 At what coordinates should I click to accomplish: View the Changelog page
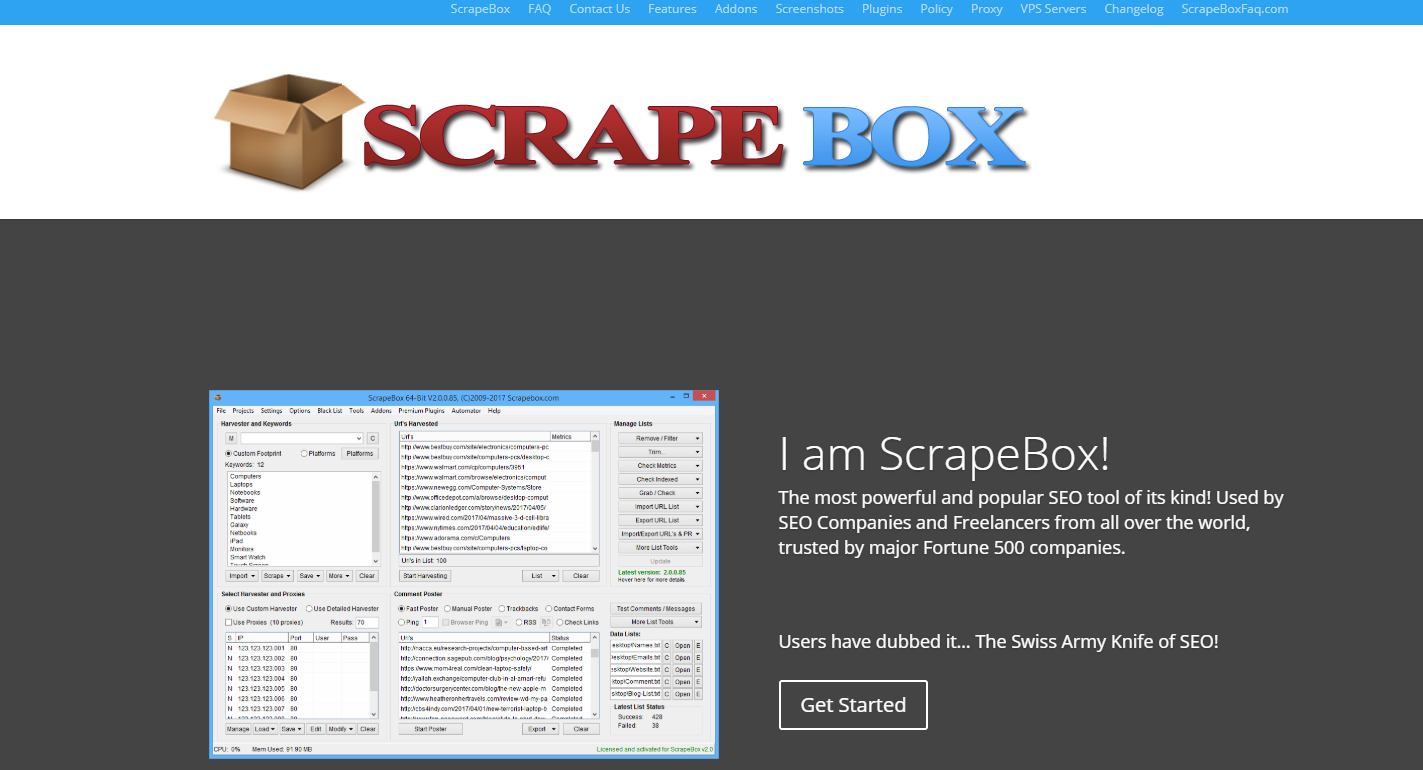coord(1134,9)
